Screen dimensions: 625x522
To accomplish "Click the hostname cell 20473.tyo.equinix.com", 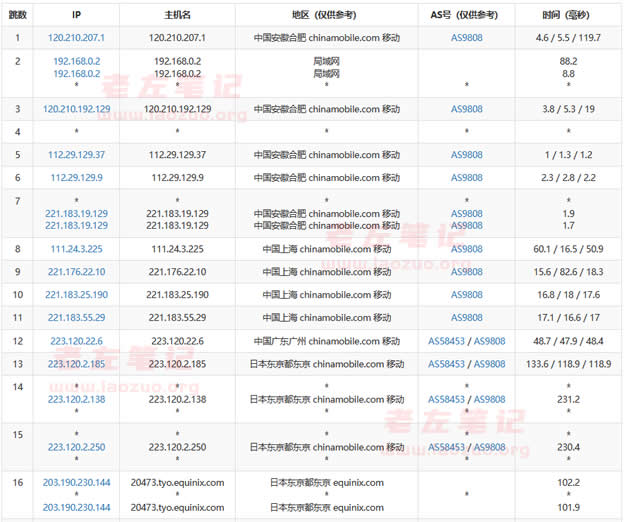I will (177, 482).
